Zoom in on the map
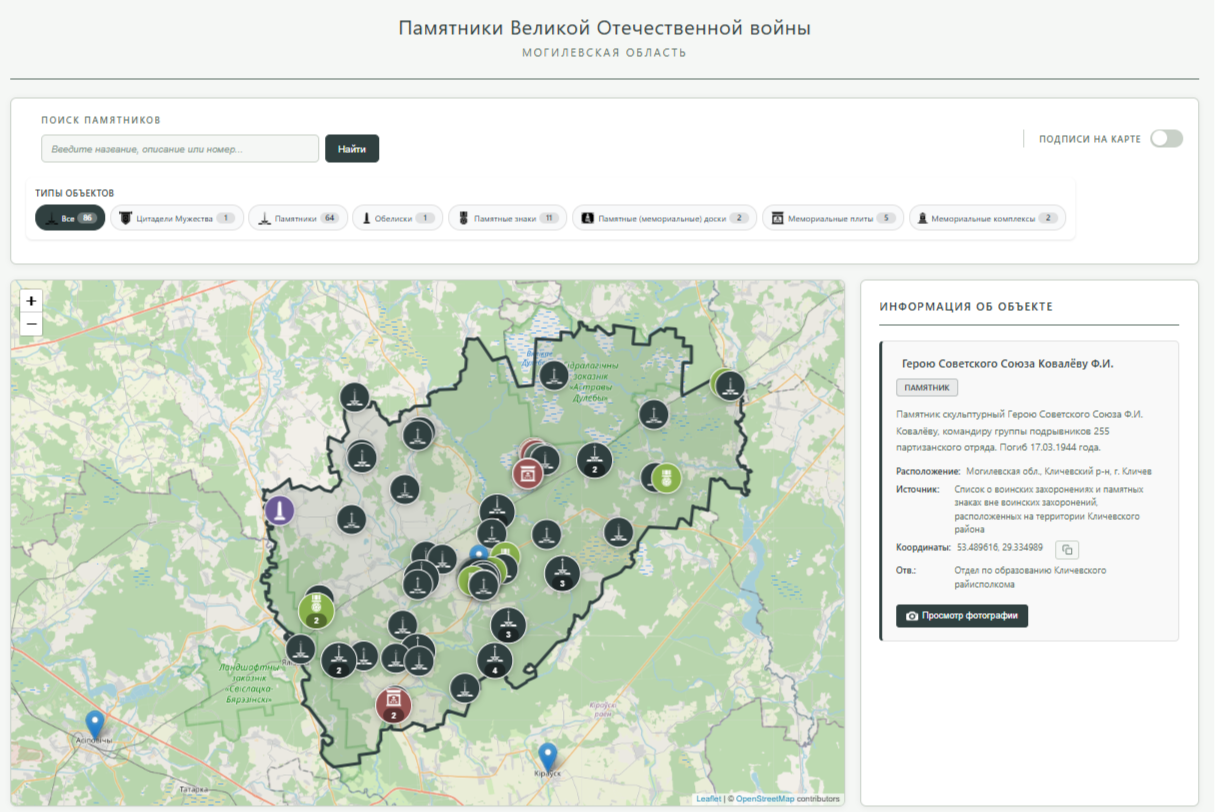 [31, 301]
